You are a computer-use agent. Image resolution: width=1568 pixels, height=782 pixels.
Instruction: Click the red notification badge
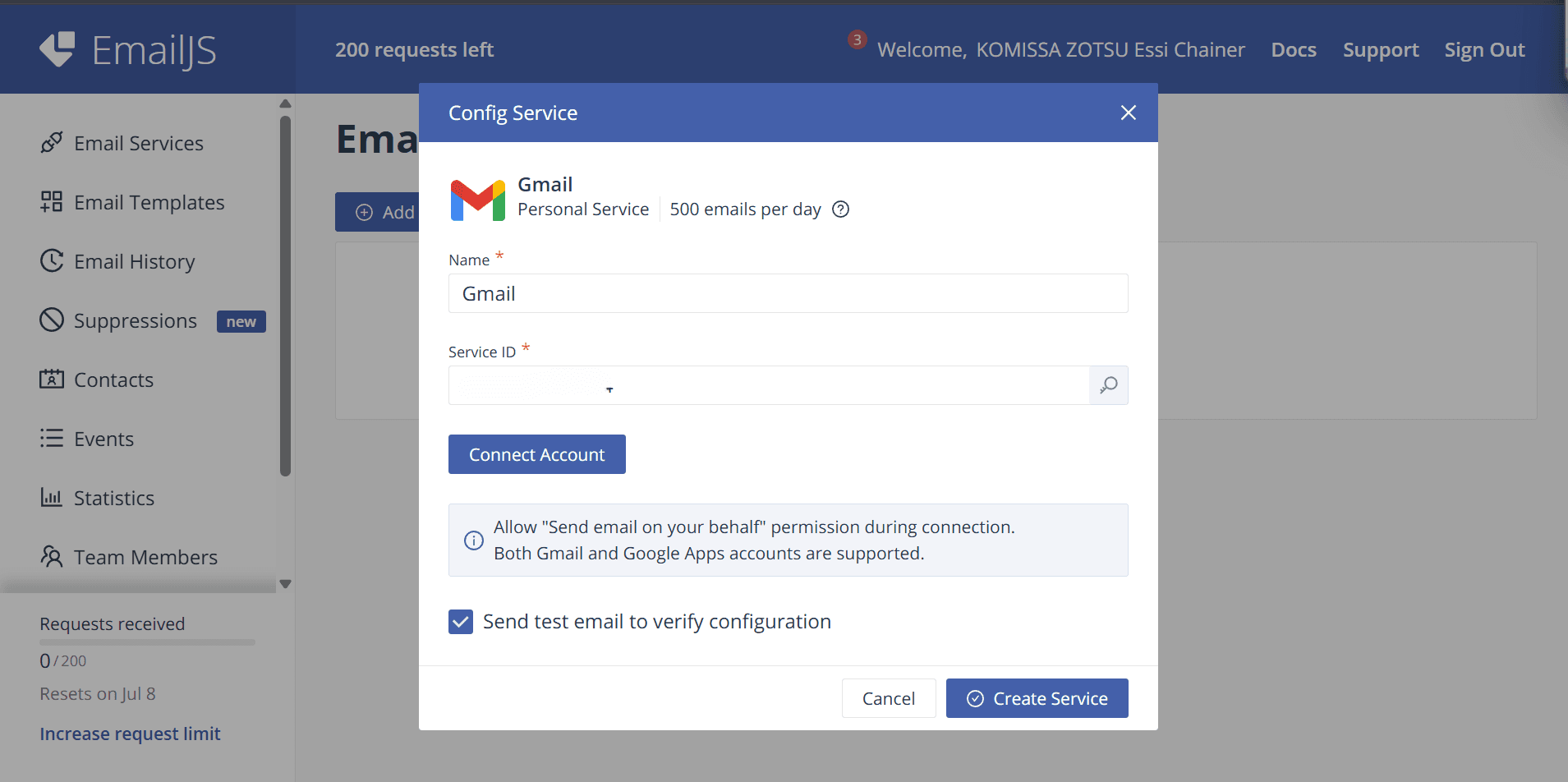tap(857, 39)
